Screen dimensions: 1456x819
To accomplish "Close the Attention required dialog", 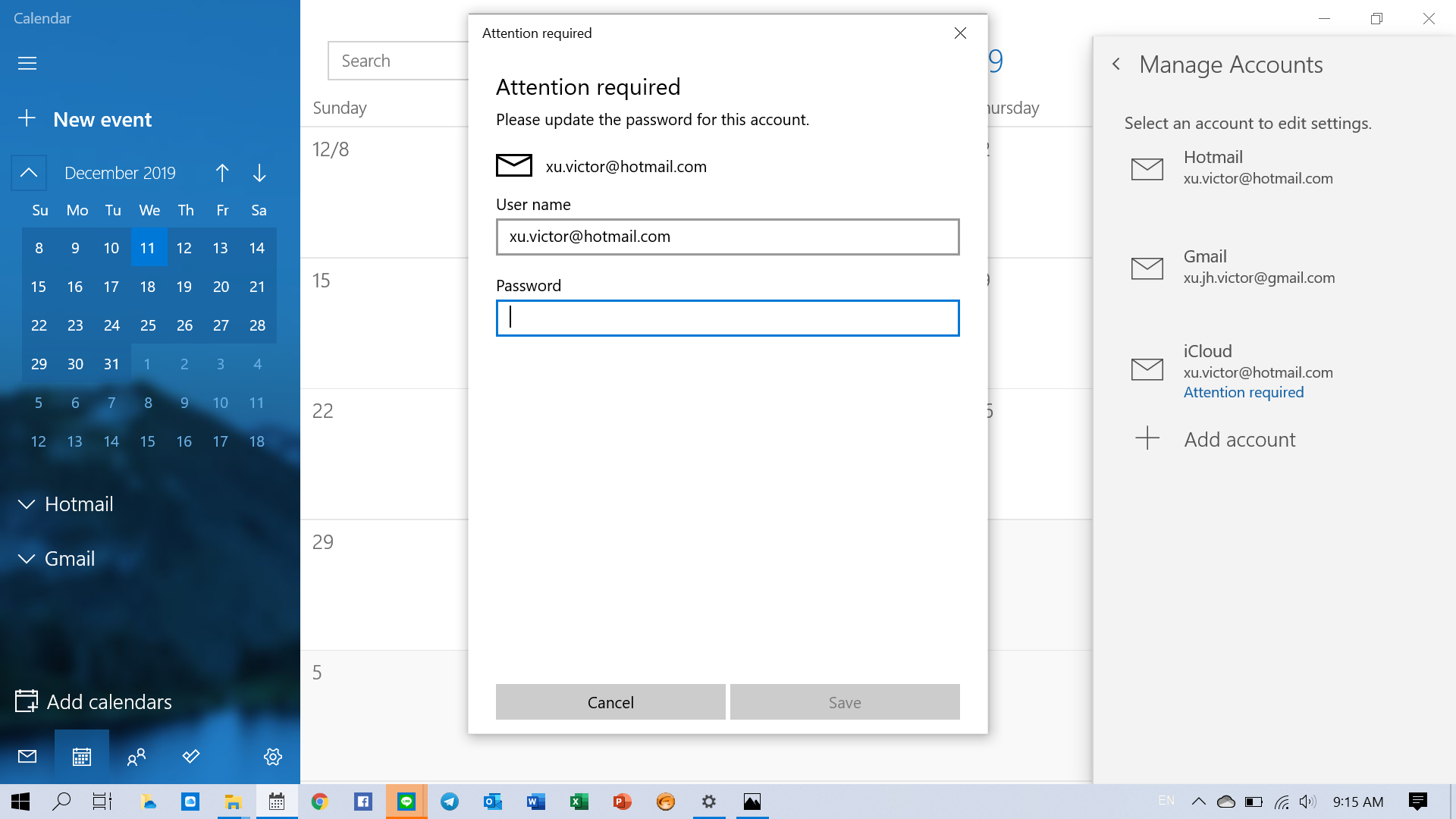I will point(960,33).
